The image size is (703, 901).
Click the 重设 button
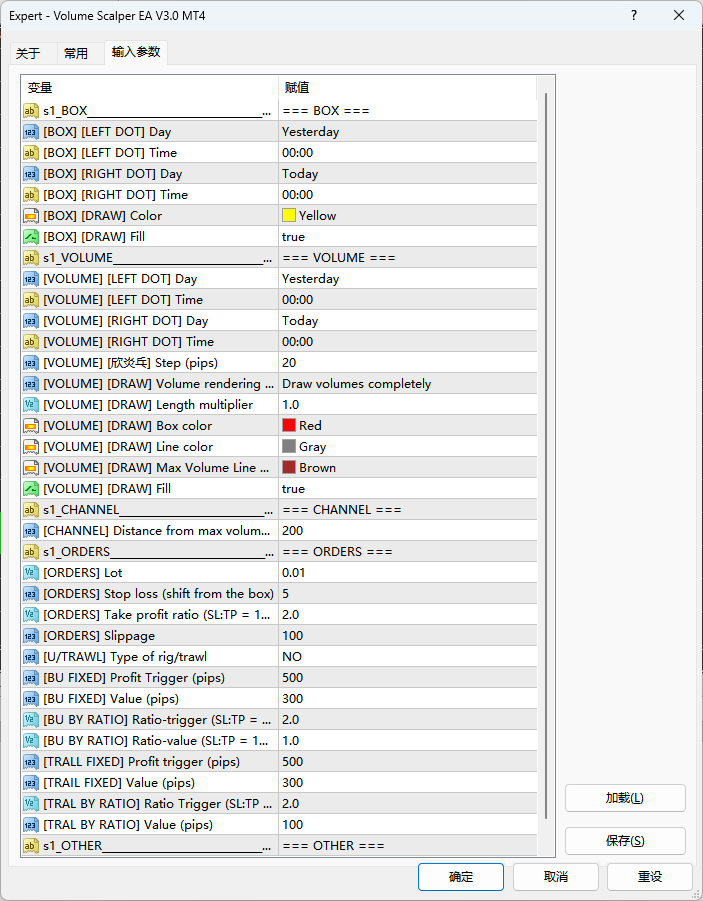tap(650, 877)
